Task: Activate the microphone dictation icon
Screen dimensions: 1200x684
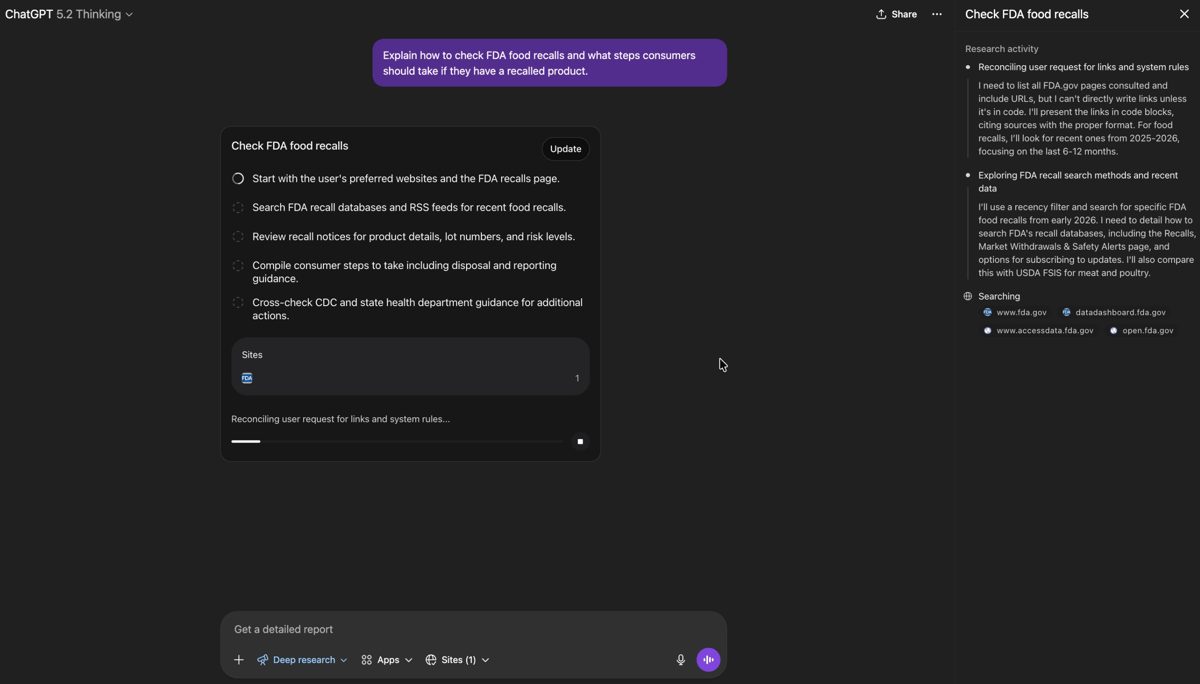Action: (x=681, y=660)
